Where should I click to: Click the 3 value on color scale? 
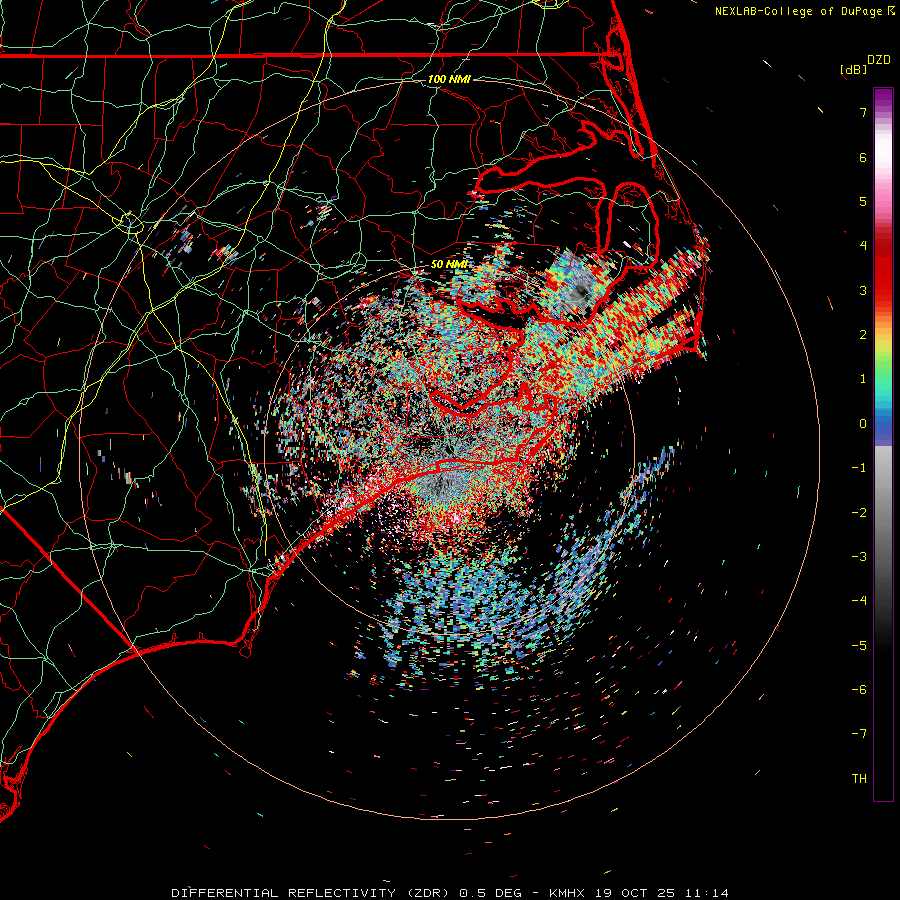coord(863,290)
